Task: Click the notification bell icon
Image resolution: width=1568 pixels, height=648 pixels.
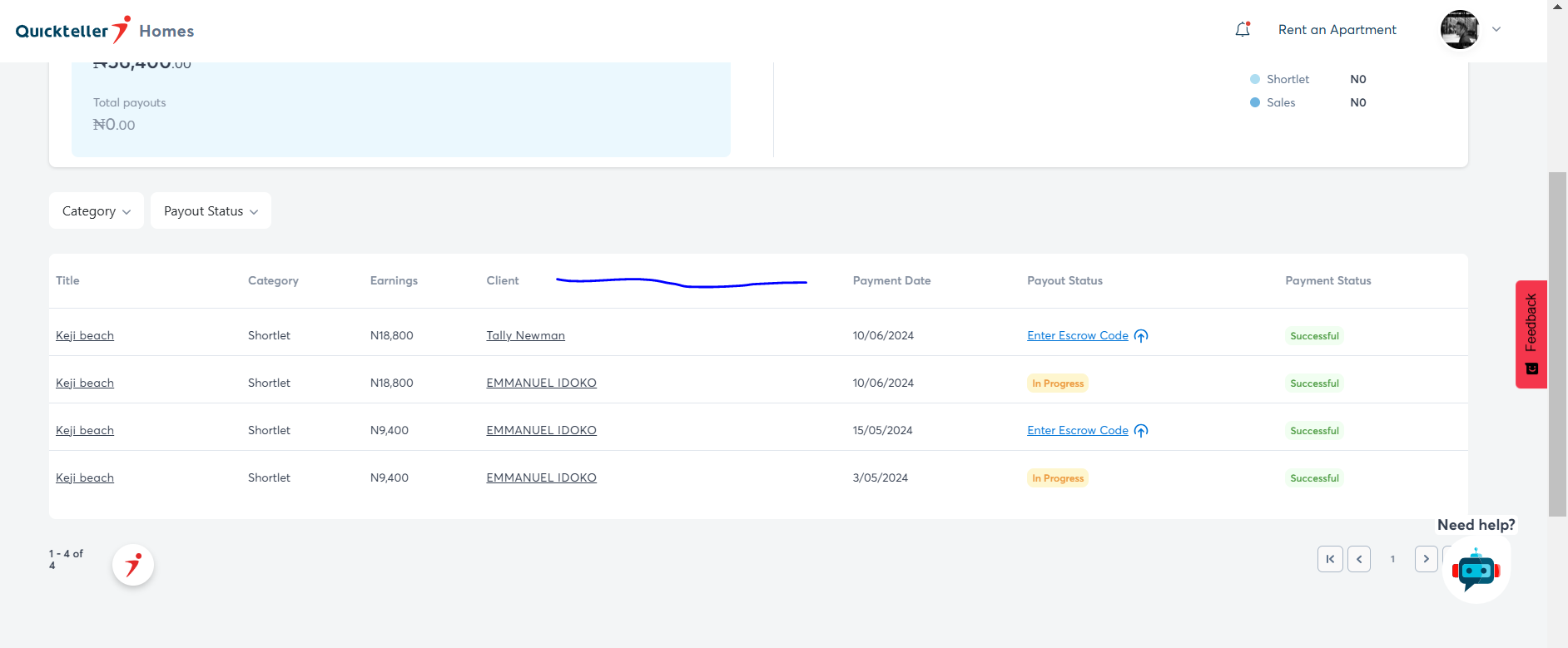Action: pos(1243,30)
